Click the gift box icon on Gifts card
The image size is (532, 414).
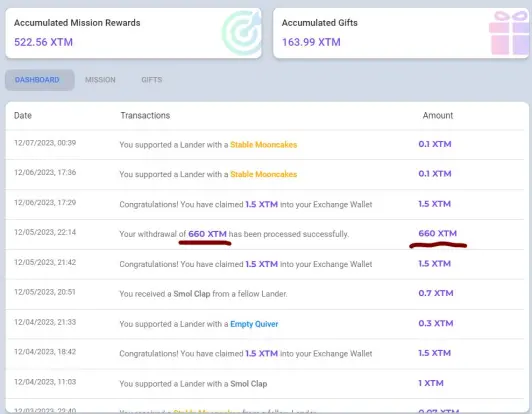509,33
